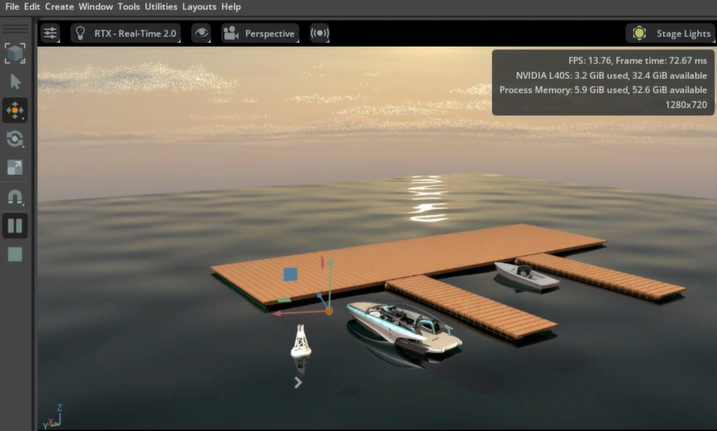Select the small gray boat by dock
This screenshot has width=717, height=431.
(x=526, y=275)
